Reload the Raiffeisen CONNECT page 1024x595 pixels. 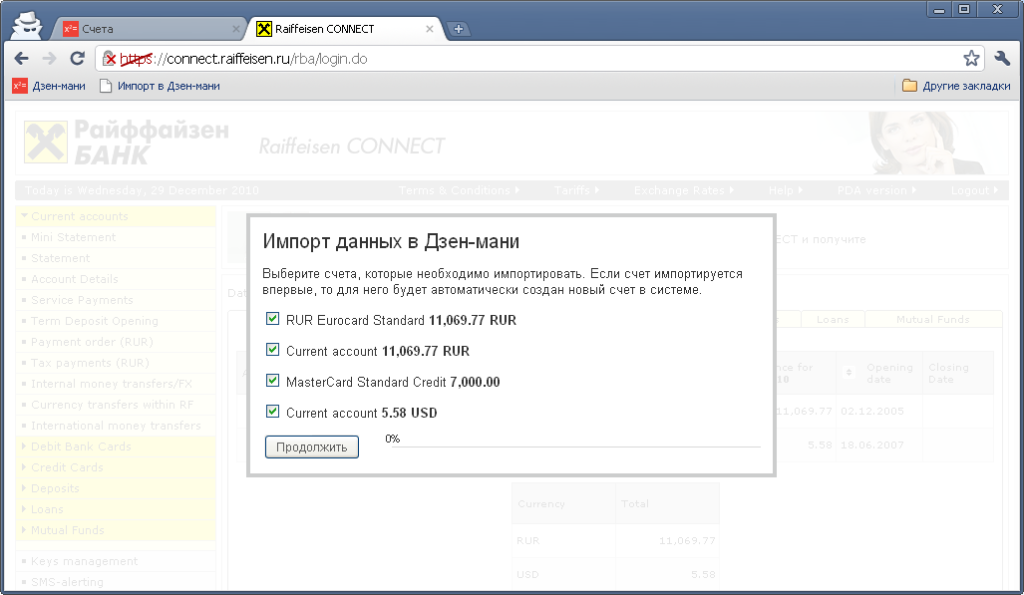pos(77,59)
